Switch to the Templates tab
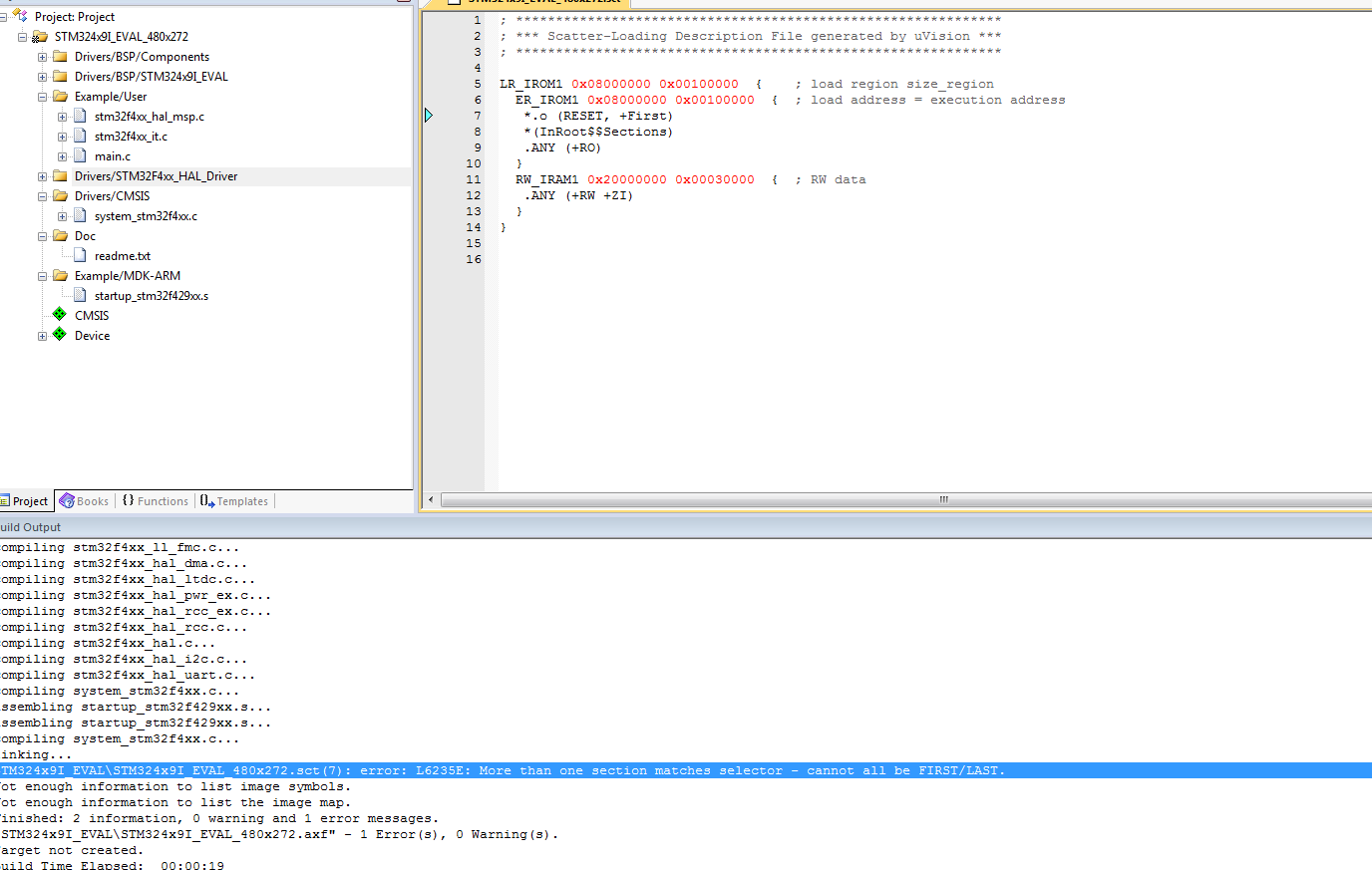This screenshot has height=870, width=1372. coord(234,501)
